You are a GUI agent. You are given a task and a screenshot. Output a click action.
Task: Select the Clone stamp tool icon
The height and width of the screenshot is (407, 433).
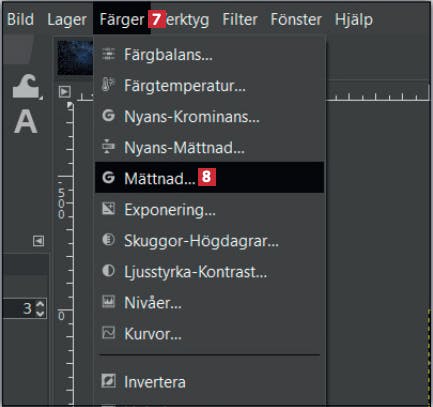[26, 86]
